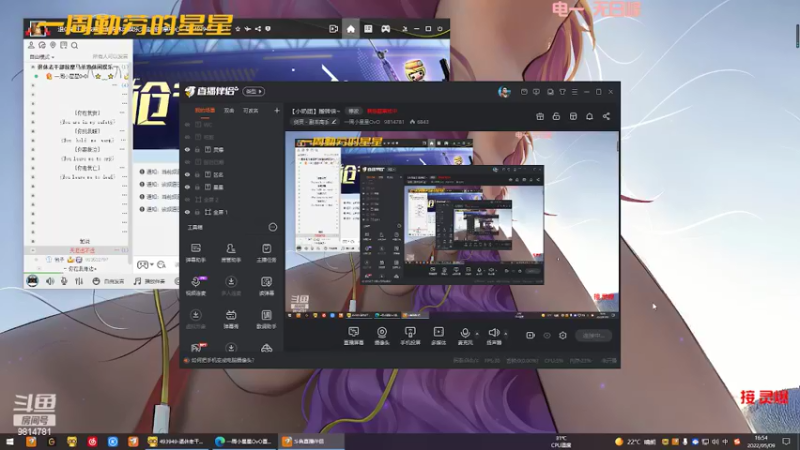Open the layout panel icon in the YY top bar
The height and width of the screenshot is (450, 800).
(368, 29)
